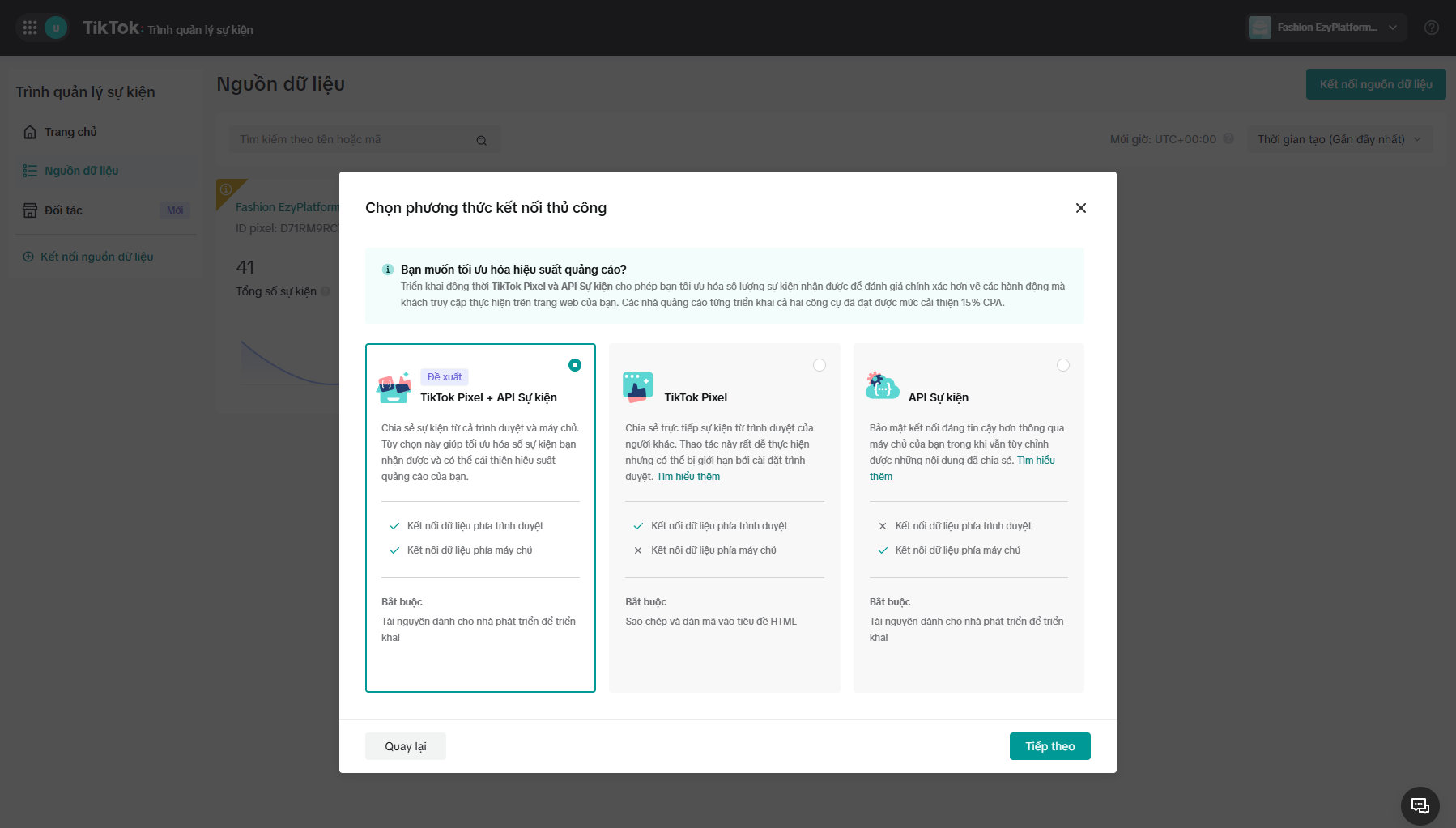Open the help question mark icon
The height and width of the screenshot is (828, 1456).
(x=1432, y=28)
